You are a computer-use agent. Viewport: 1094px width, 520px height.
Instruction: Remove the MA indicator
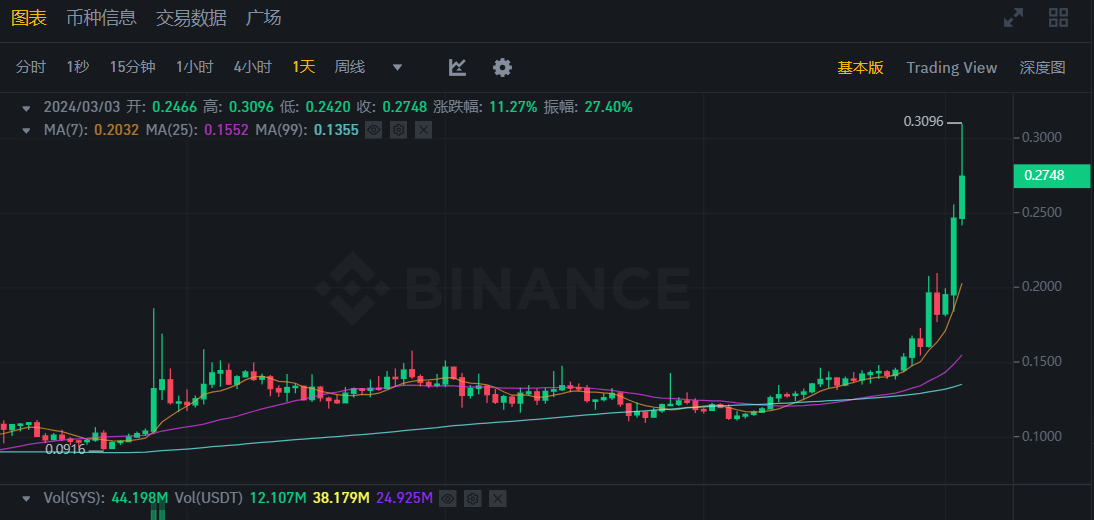point(423,130)
